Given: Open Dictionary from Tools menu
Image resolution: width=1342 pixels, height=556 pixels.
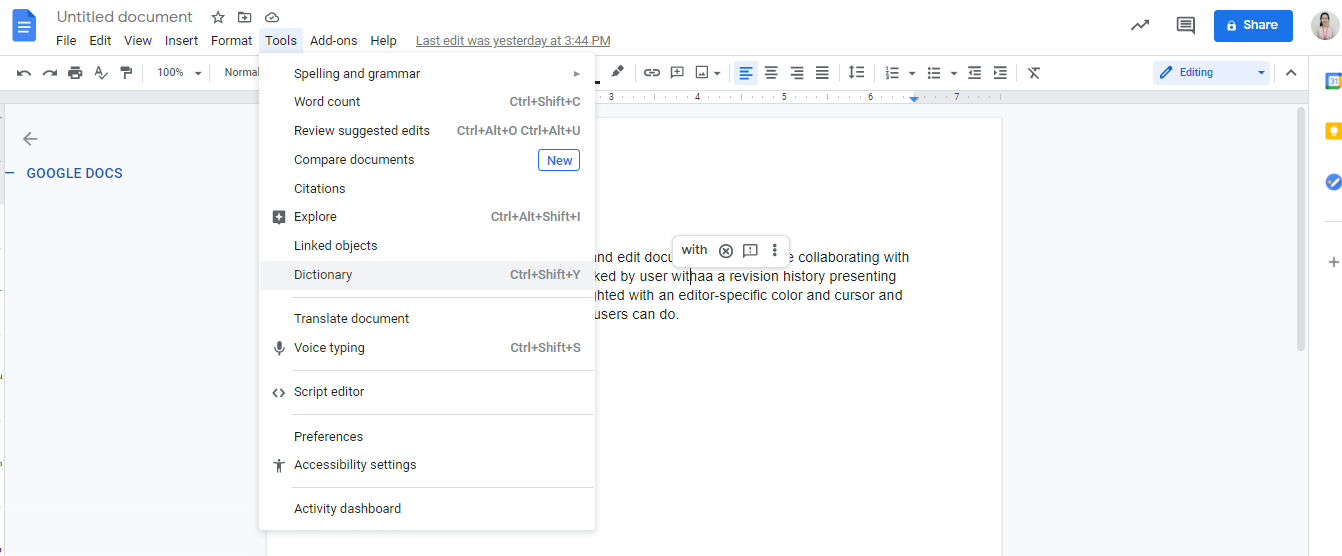Looking at the screenshot, I should pos(427,275).
